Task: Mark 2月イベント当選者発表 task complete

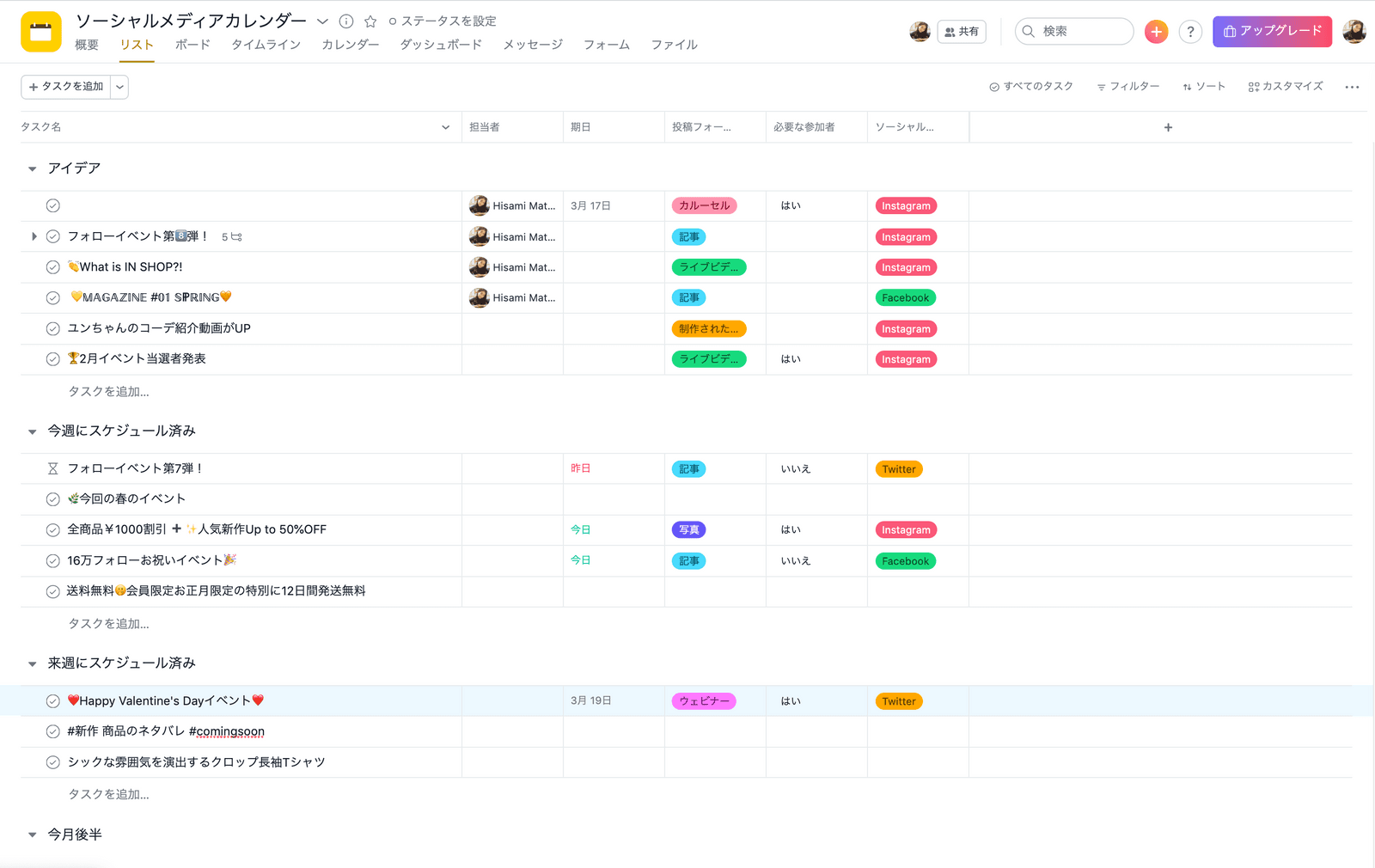Action: (x=52, y=359)
